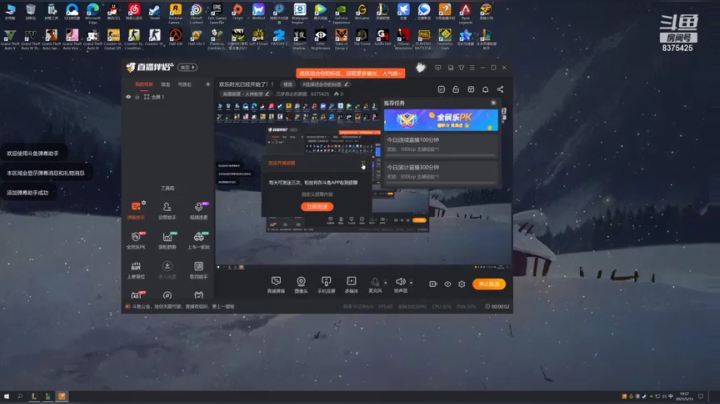Select the 今日累计直播300分钟 task

441,172
